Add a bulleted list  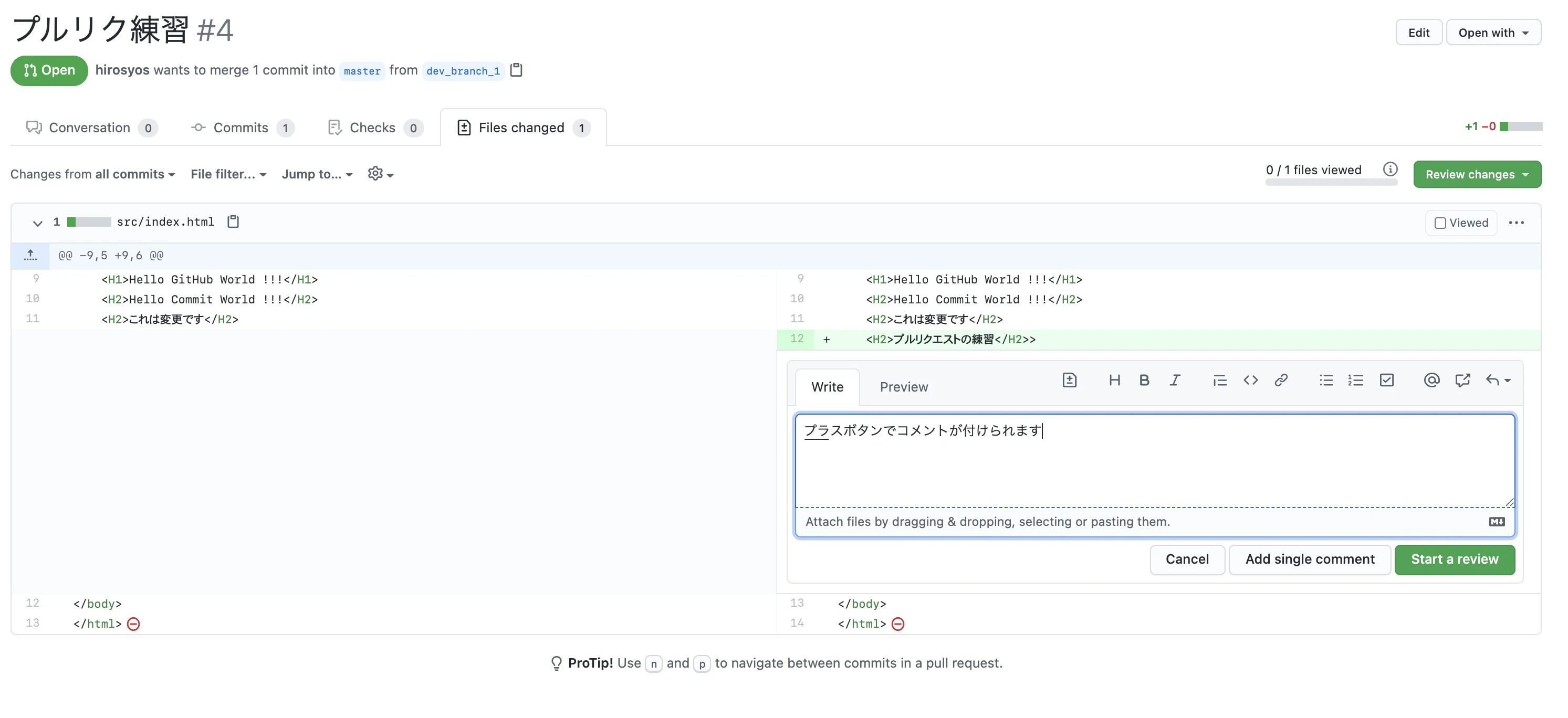1326,381
